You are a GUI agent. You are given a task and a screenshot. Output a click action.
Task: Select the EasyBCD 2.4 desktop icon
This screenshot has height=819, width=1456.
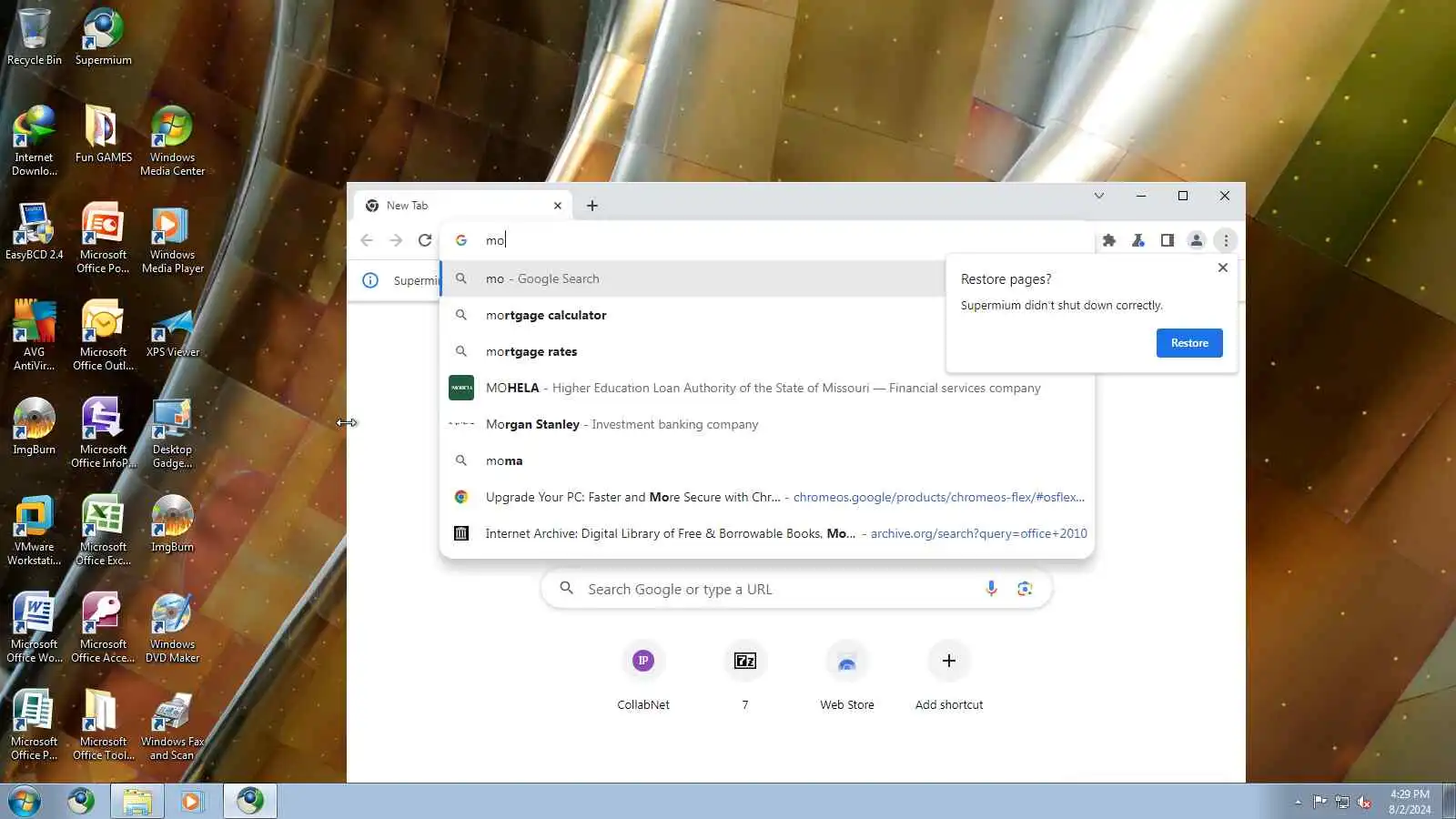pyautogui.click(x=35, y=231)
